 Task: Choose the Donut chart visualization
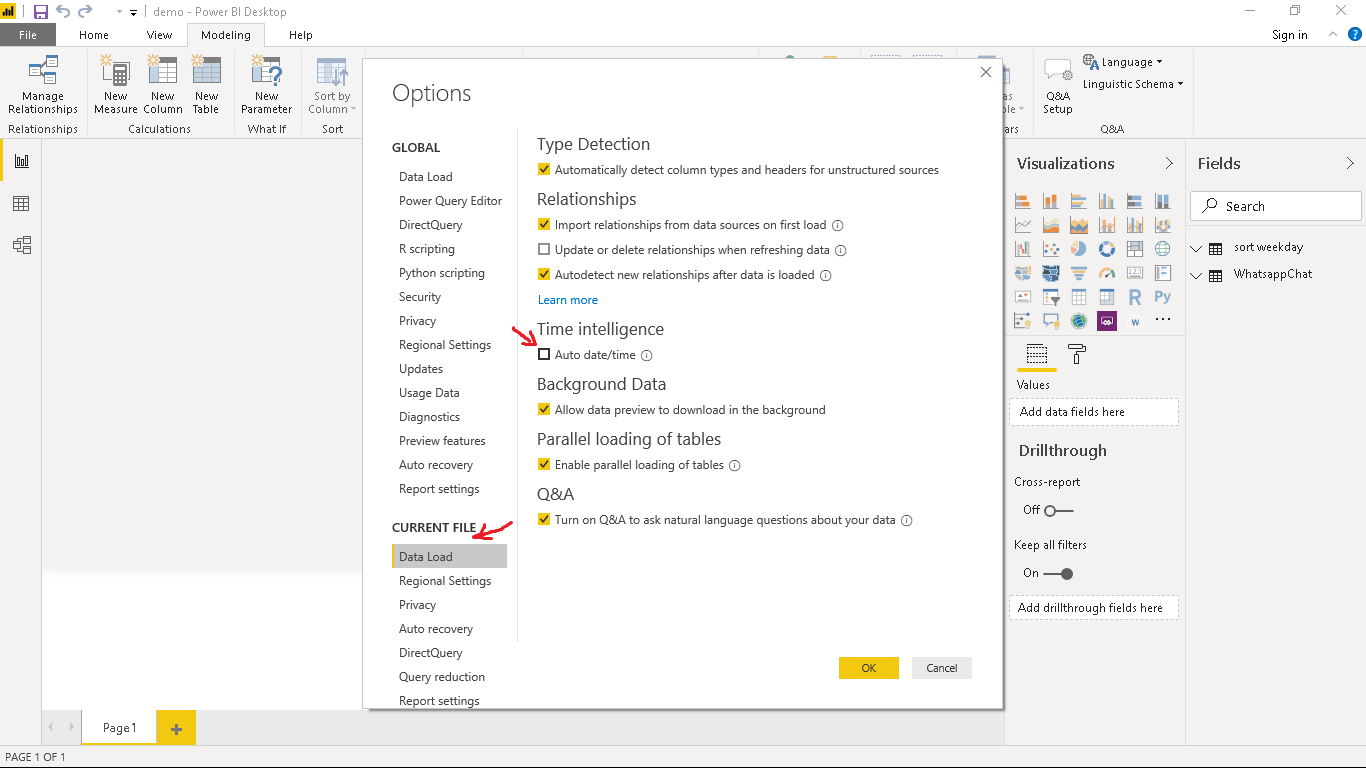[x=1106, y=249]
